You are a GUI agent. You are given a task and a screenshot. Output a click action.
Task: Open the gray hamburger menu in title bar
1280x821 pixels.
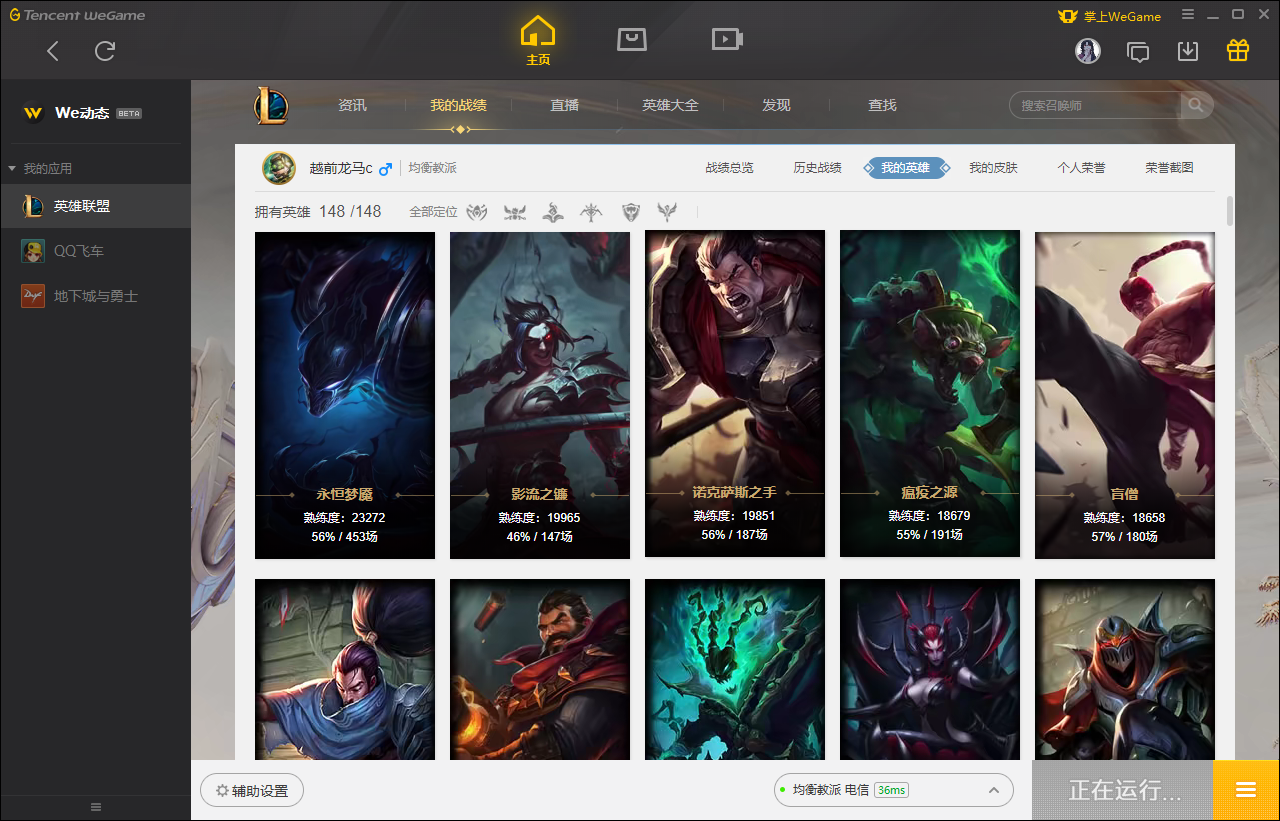(1188, 15)
